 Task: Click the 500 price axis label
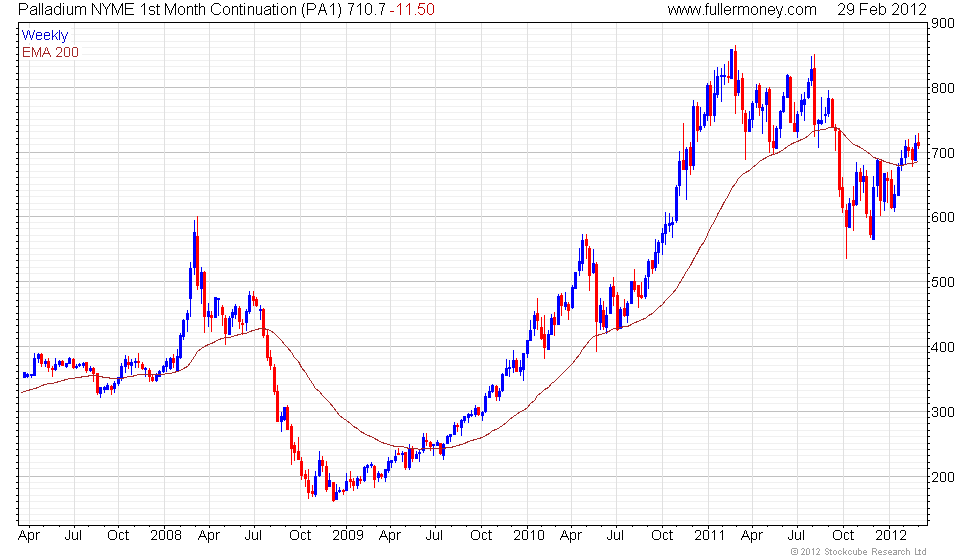[942, 282]
